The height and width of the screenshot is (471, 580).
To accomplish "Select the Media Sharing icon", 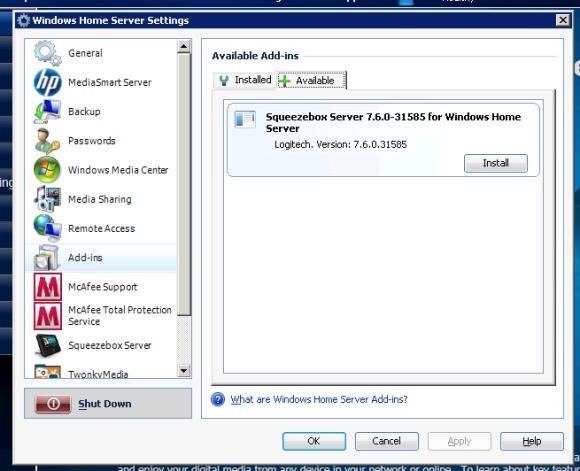I will pos(47,199).
